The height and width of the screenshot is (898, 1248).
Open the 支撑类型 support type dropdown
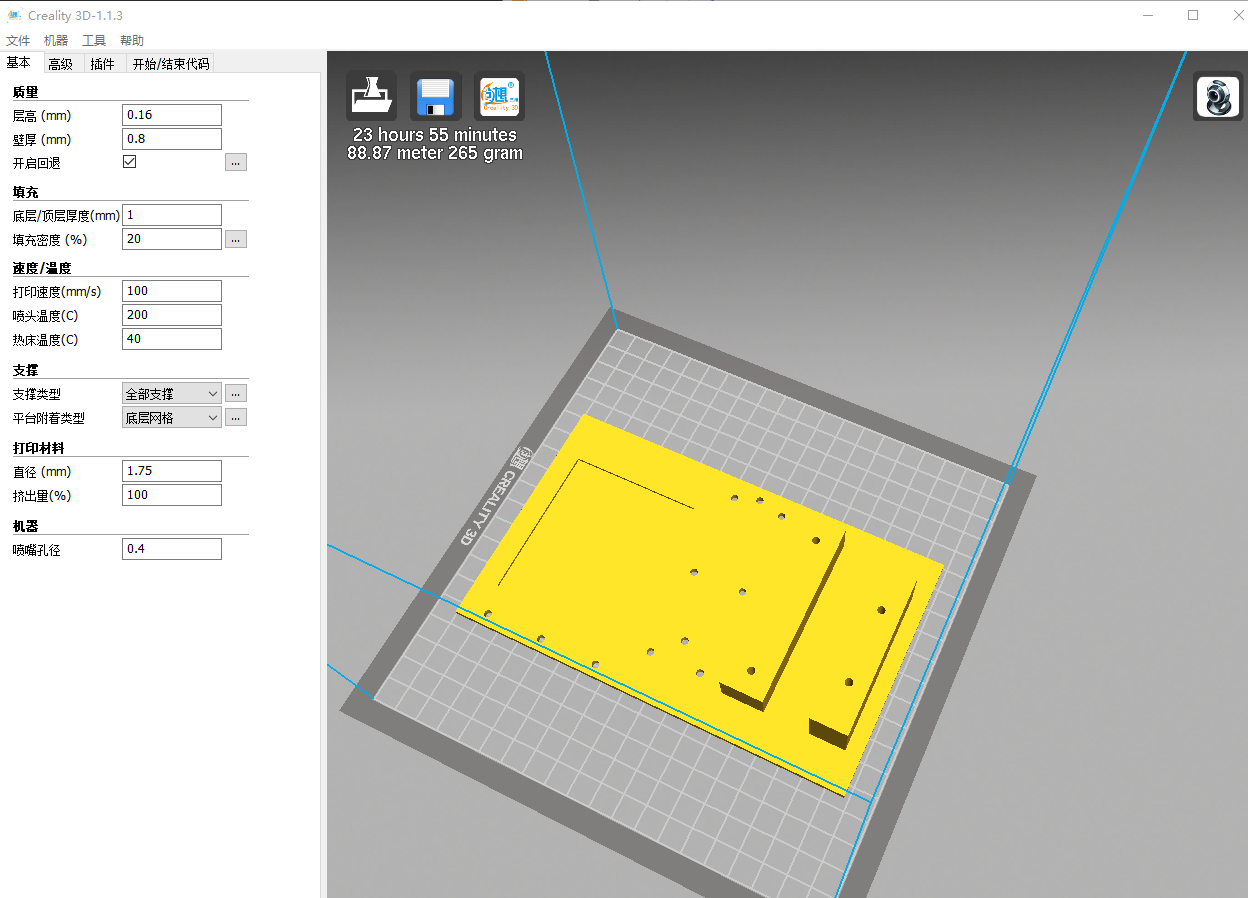[x=172, y=394]
